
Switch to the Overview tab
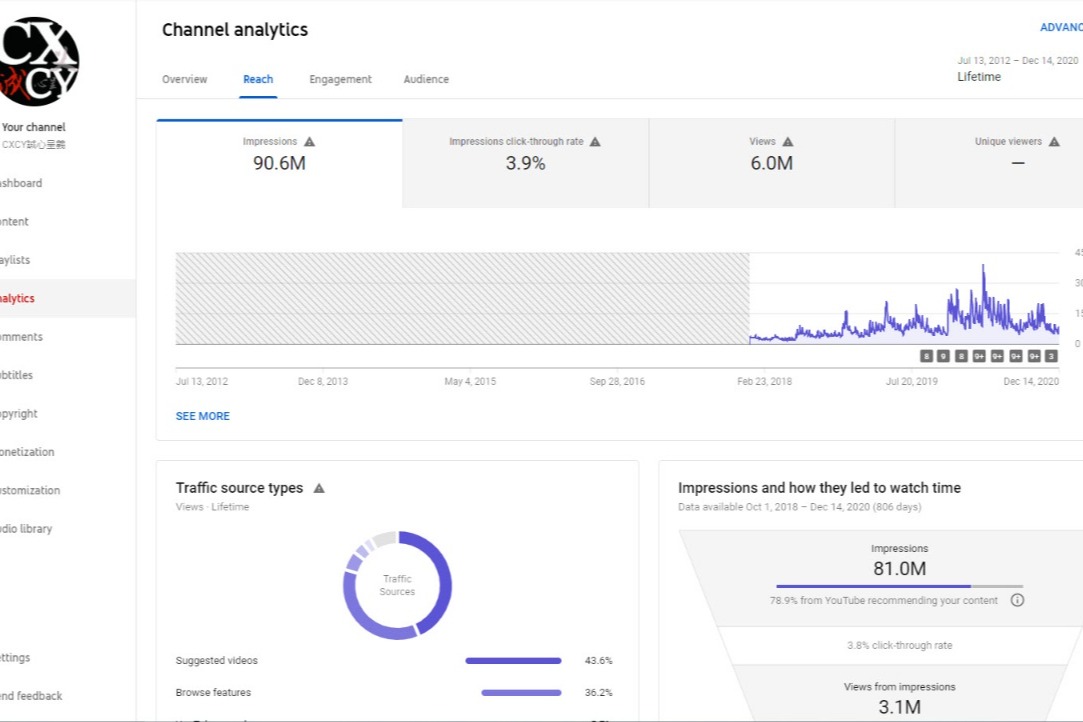tap(185, 80)
